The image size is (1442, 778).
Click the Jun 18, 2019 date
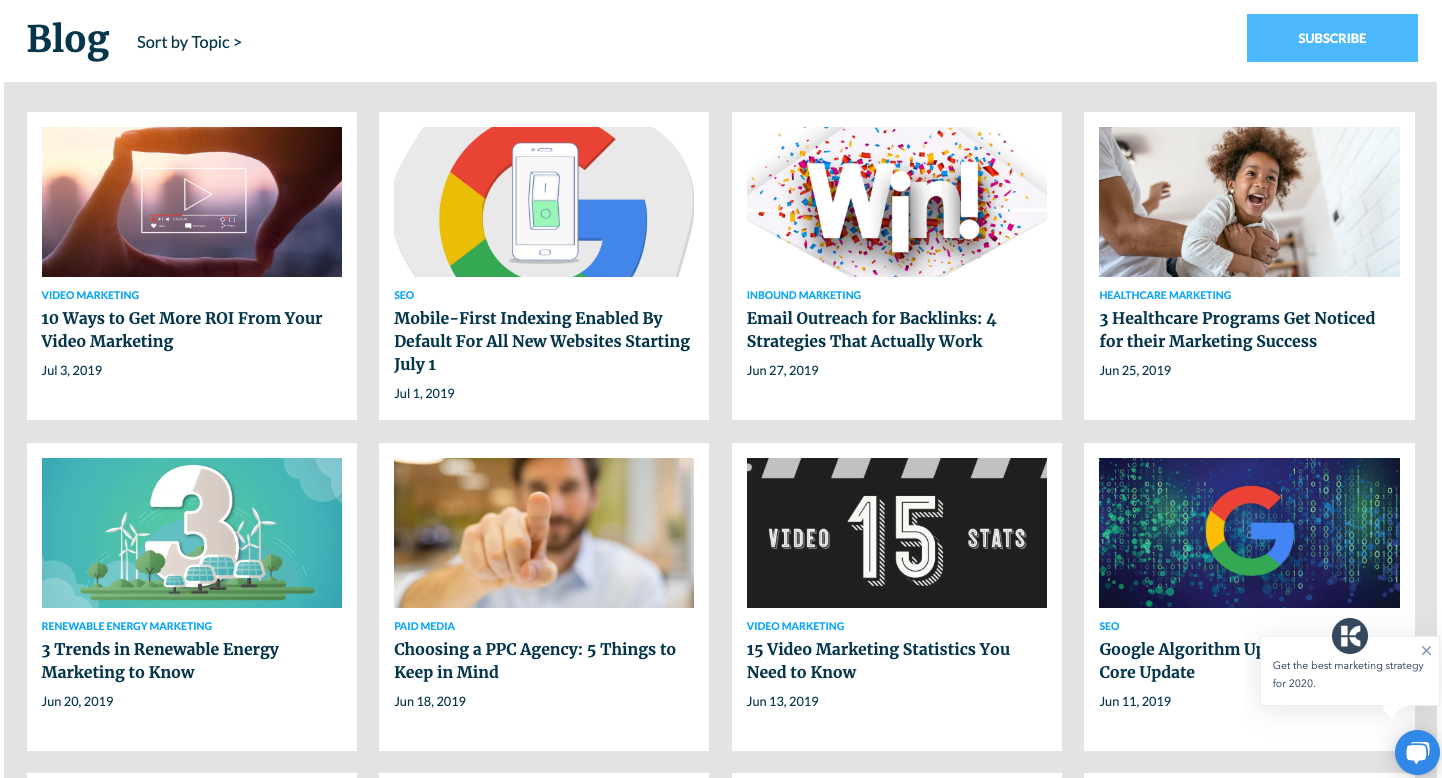click(x=430, y=701)
